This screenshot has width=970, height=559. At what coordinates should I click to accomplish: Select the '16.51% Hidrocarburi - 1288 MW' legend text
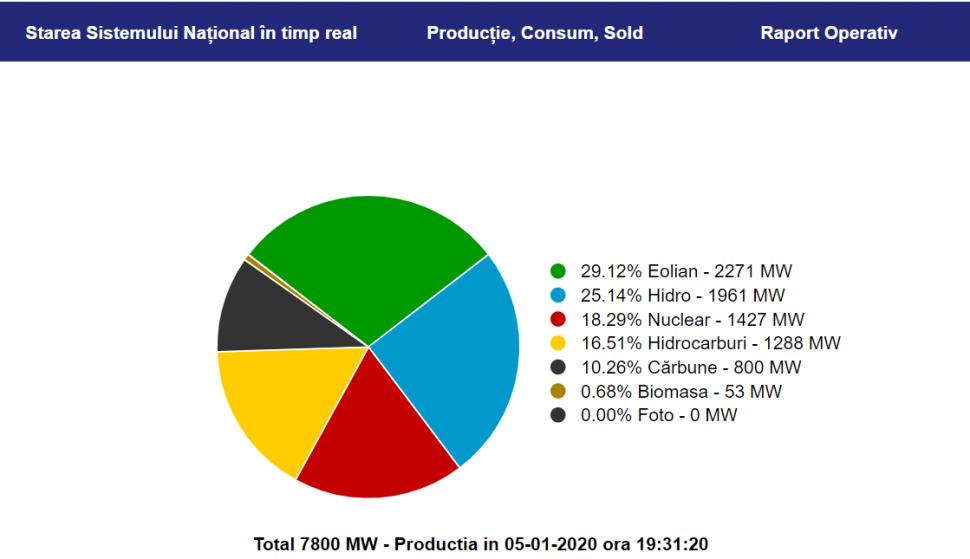tap(710, 343)
